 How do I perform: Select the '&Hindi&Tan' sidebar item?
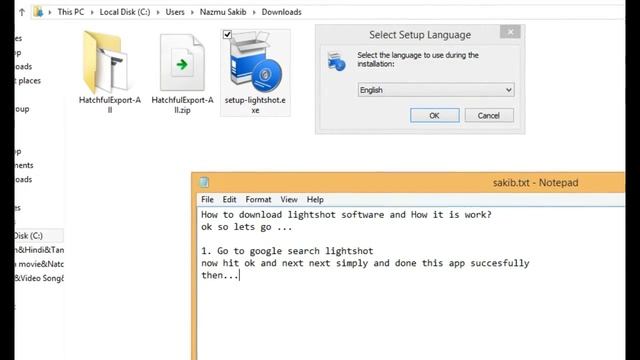click(39, 250)
